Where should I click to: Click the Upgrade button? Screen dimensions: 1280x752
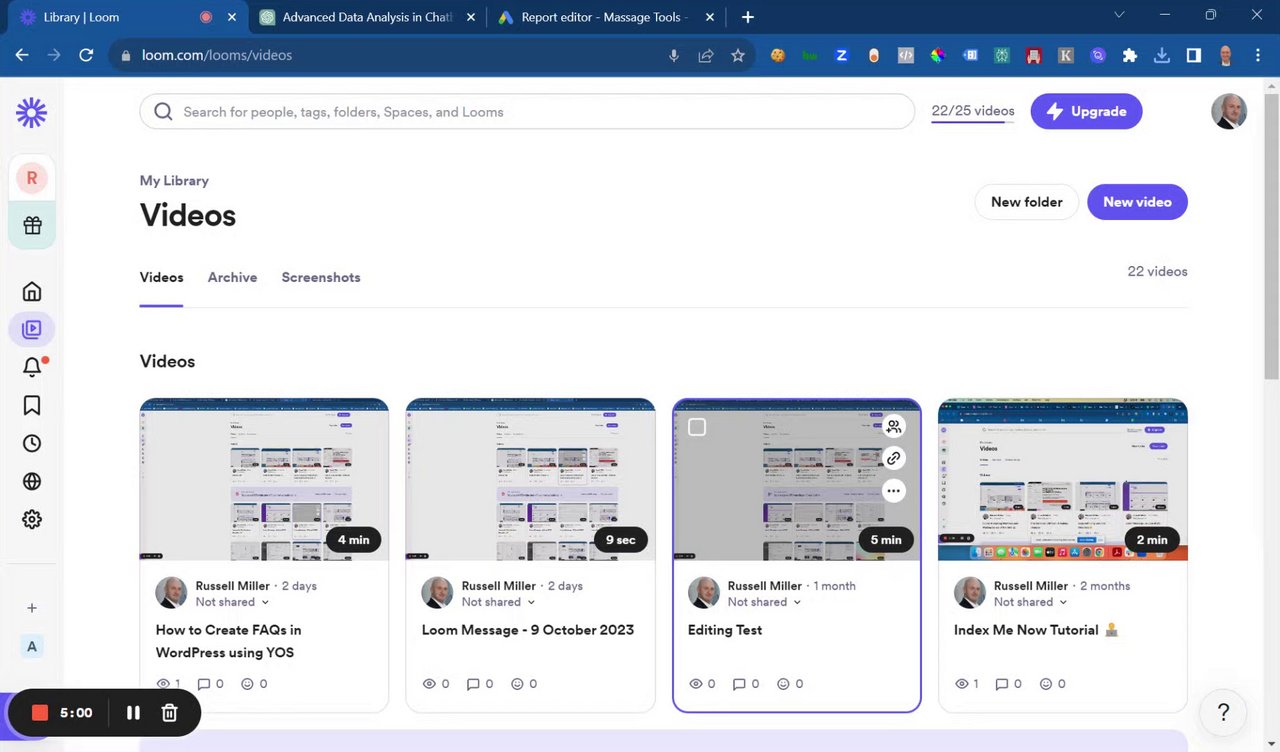[1086, 112]
